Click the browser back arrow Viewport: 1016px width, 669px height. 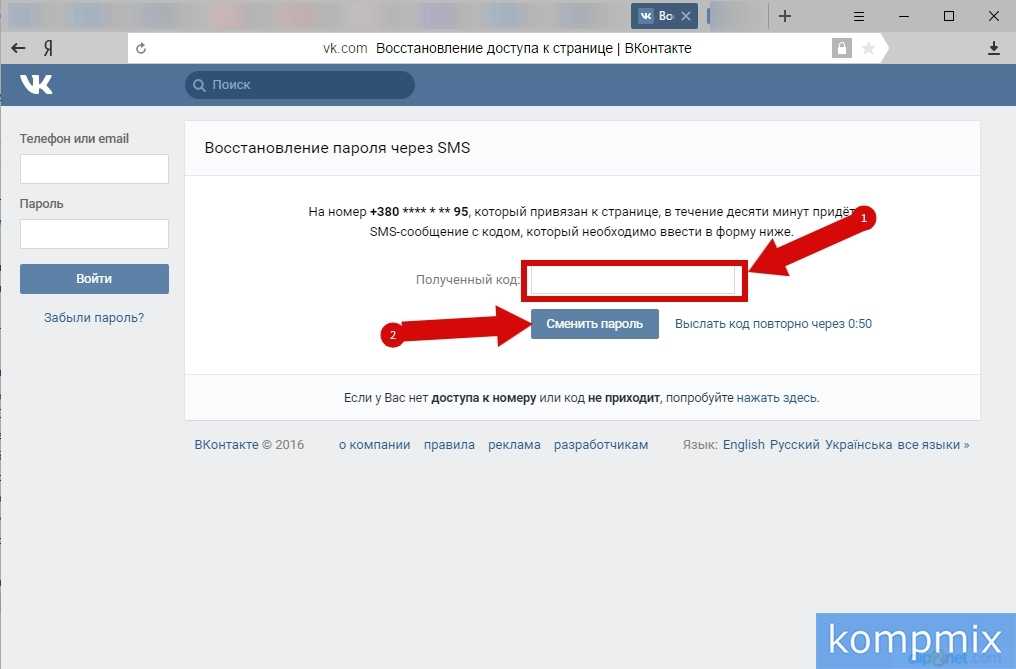[x=18, y=48]
